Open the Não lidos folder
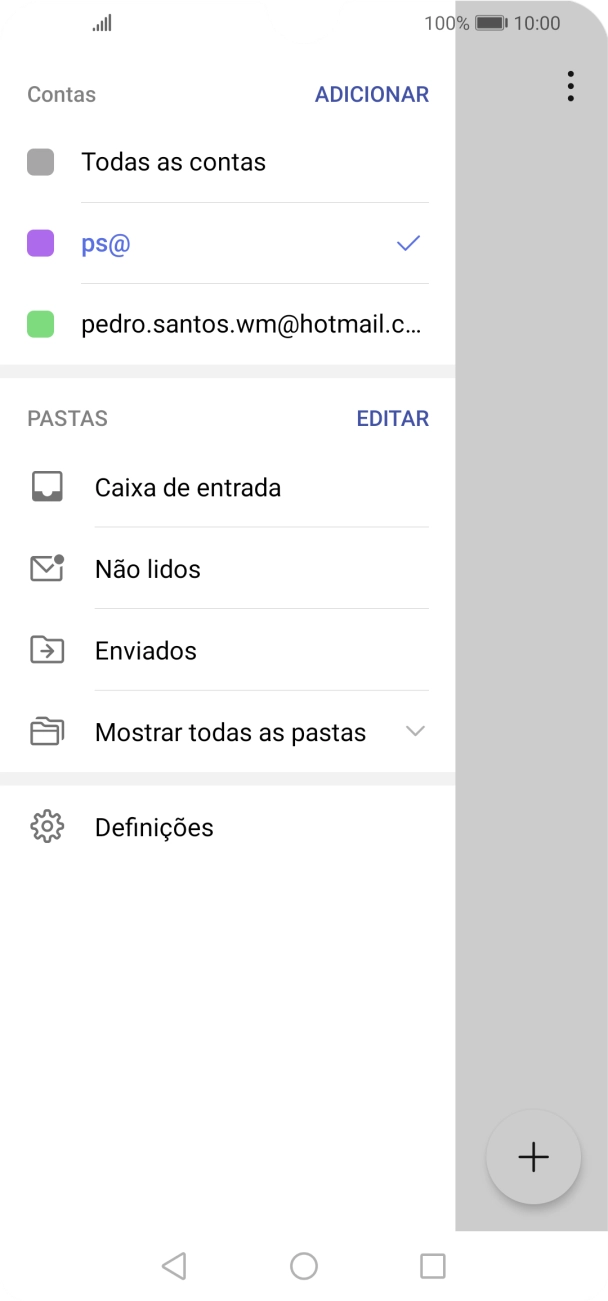 point(145,568)
